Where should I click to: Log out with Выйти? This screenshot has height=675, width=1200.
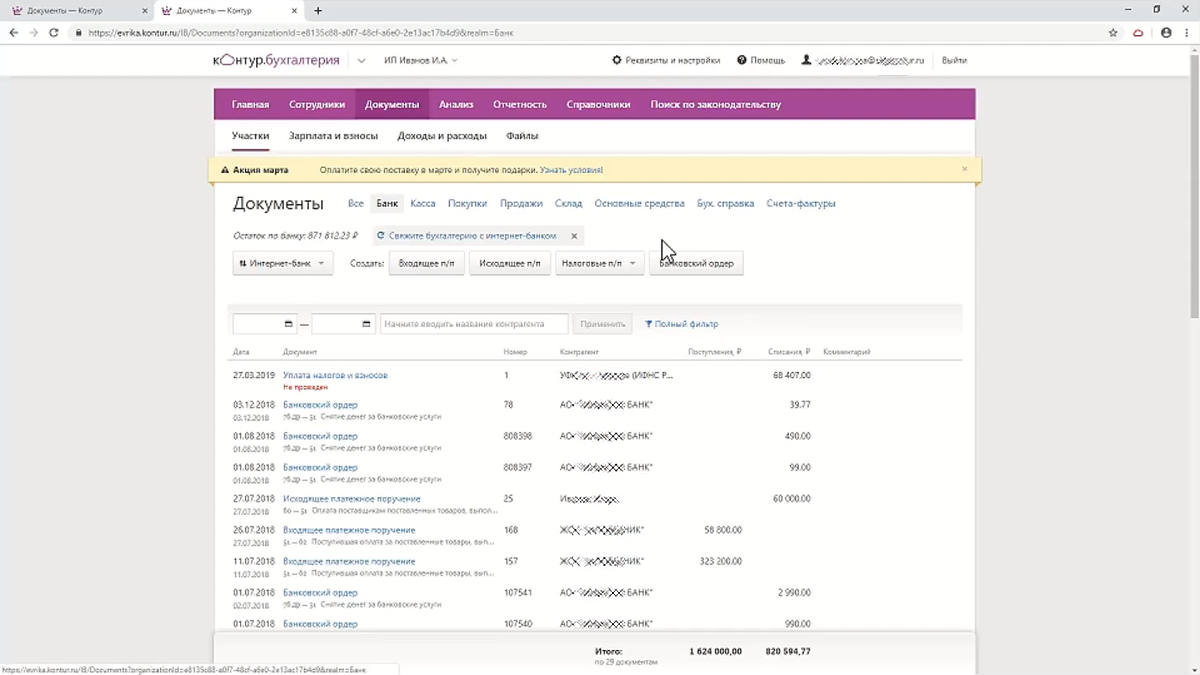pos(954,61)
